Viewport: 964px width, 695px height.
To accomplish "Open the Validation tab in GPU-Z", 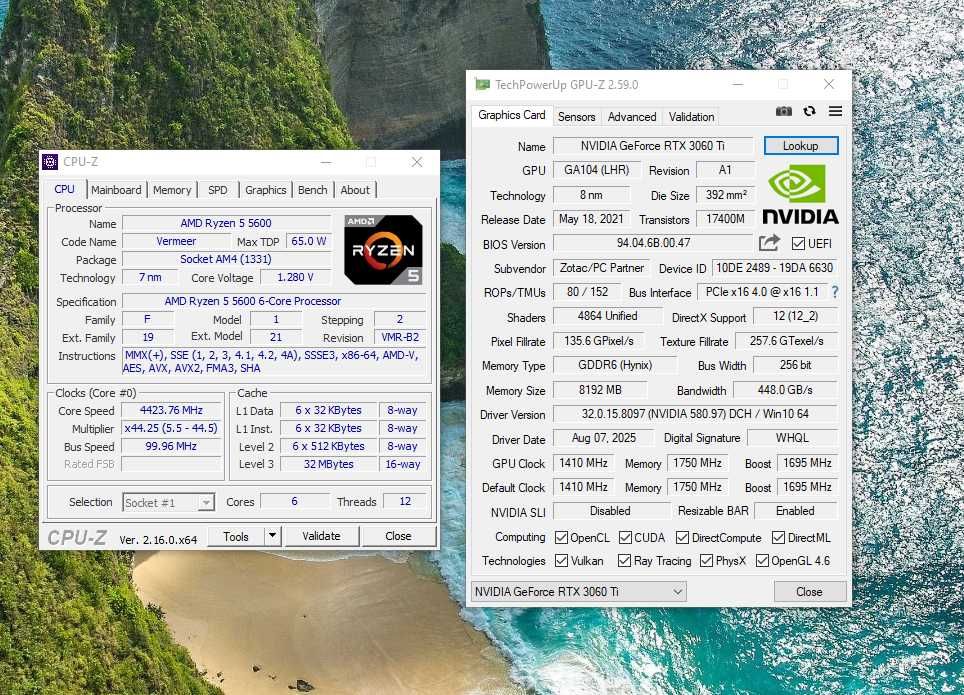I will click(692, 117).
